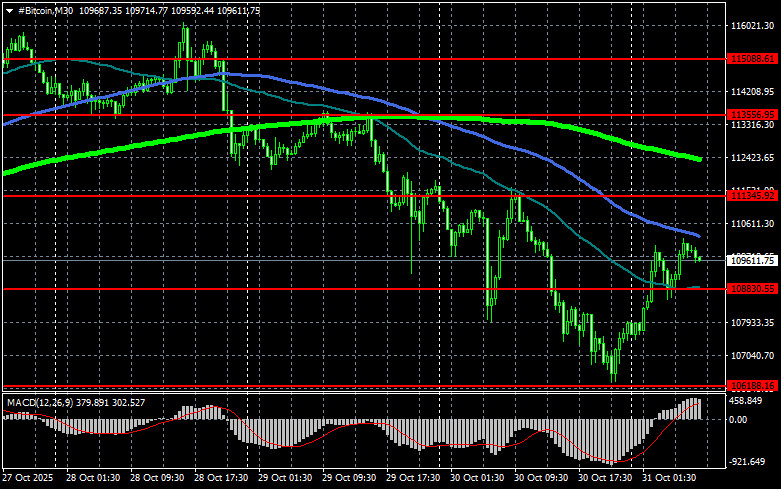Select the red 106188.16 level label

click(752, 386)
